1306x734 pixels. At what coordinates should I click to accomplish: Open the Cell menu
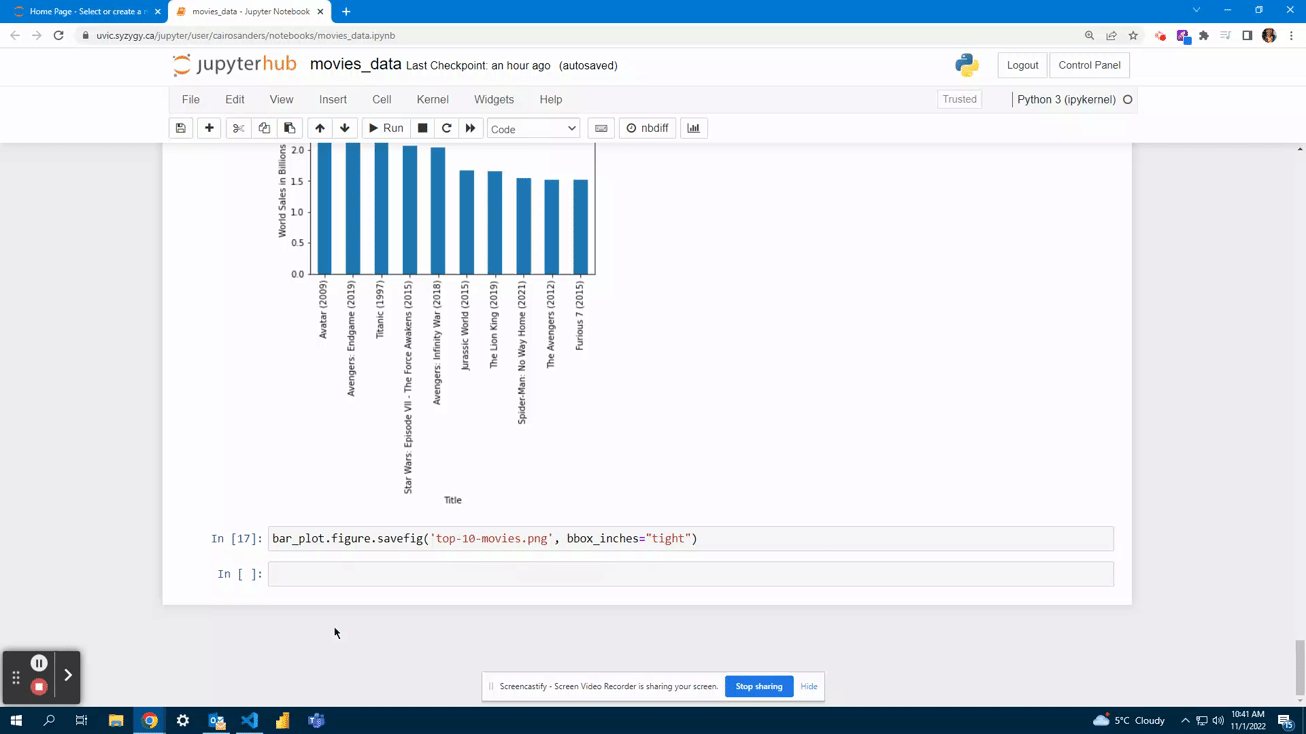pos(382,100)
